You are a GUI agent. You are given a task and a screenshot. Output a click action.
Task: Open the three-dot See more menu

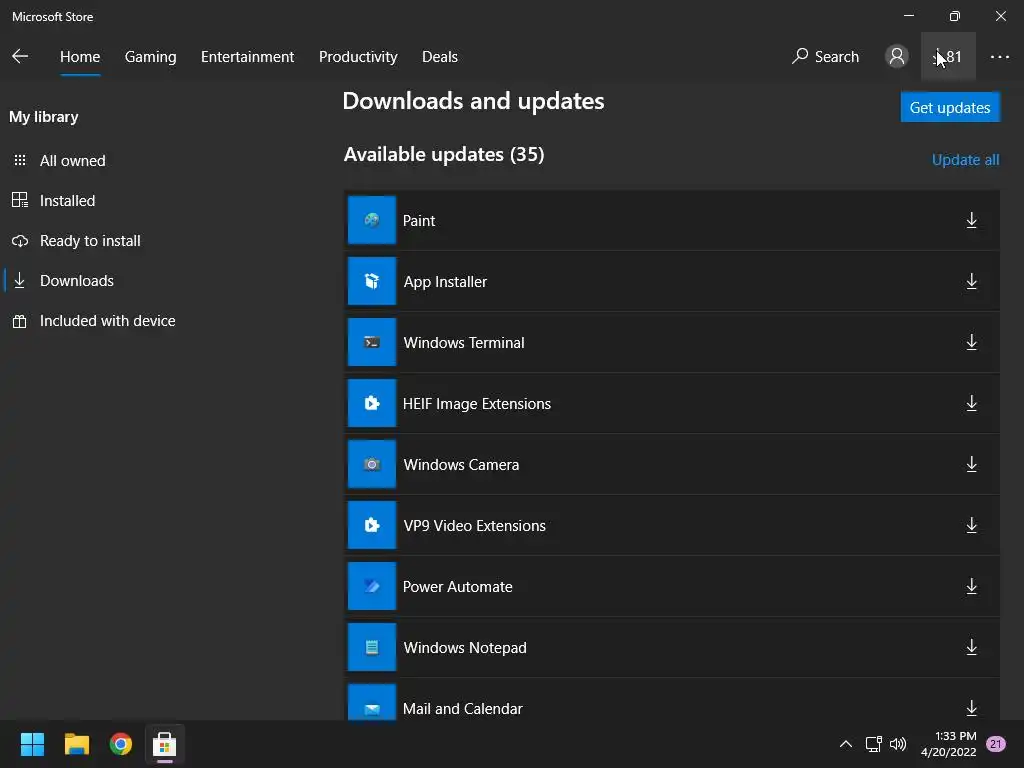[1000, 57]
